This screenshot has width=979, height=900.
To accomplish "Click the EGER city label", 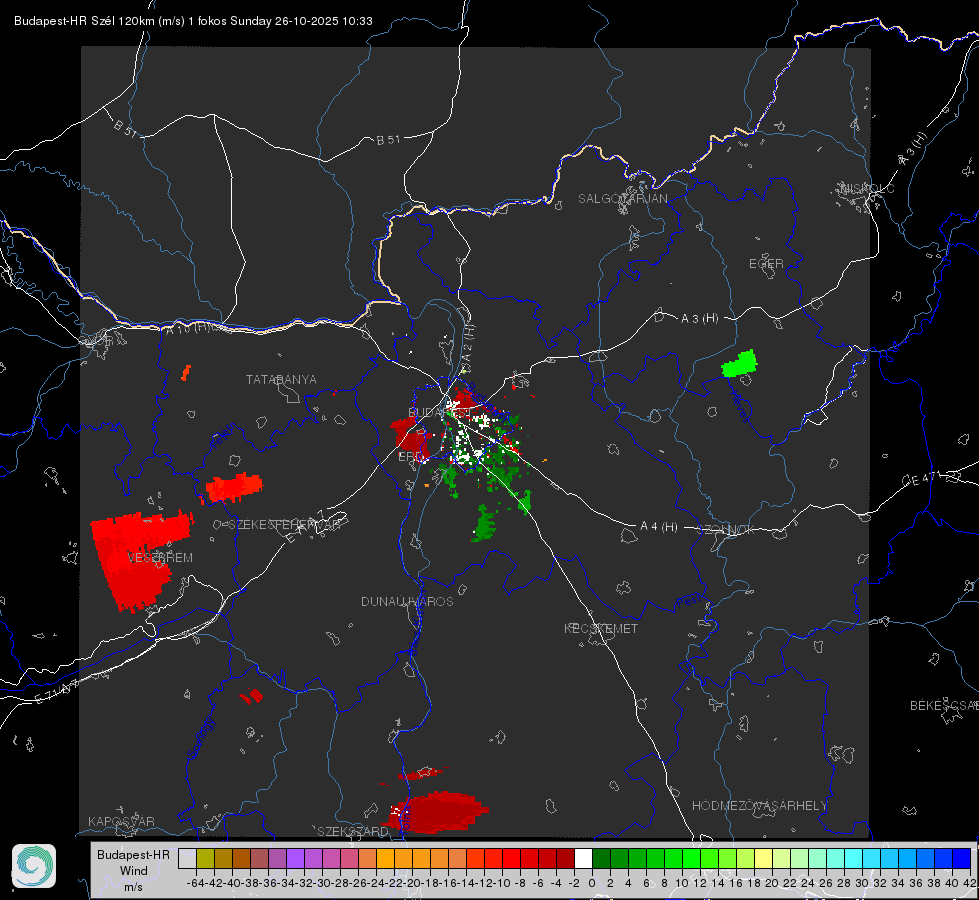I will (766, 264).
